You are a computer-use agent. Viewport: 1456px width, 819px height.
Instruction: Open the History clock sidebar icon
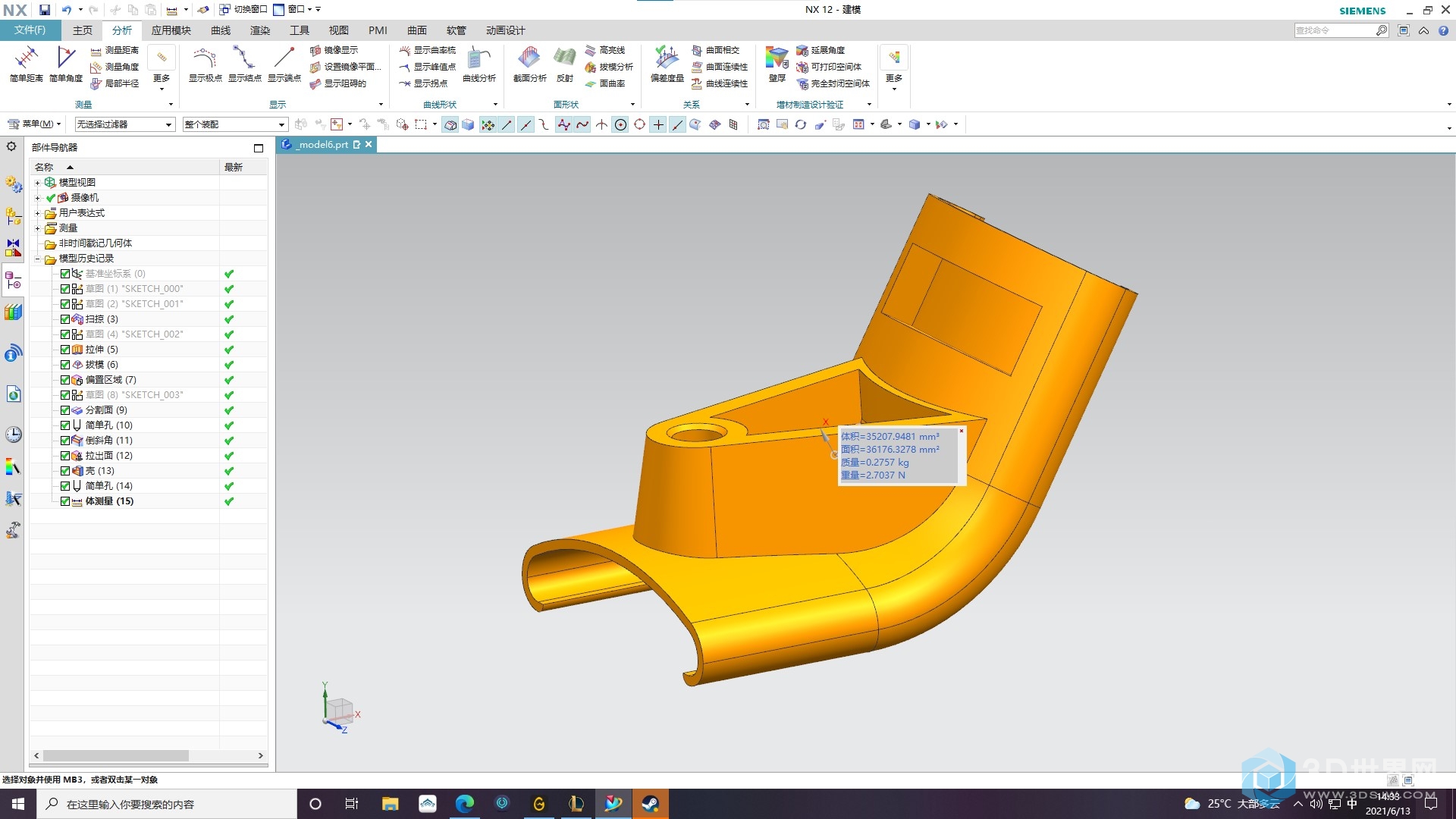click(x=13, y=435)
